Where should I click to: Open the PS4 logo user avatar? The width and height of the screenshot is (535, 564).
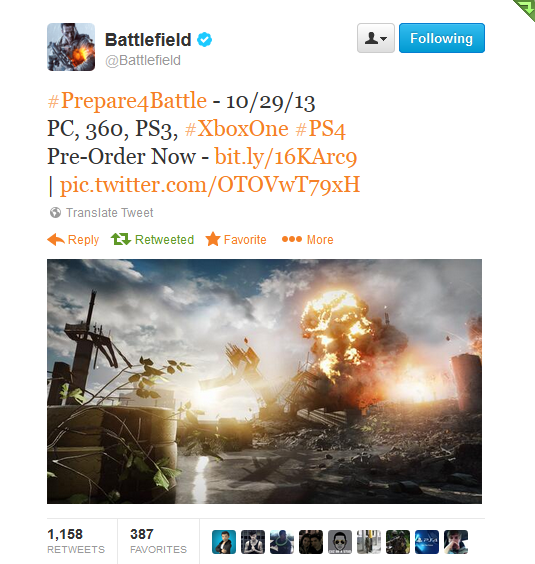click(x=427, y=542)
